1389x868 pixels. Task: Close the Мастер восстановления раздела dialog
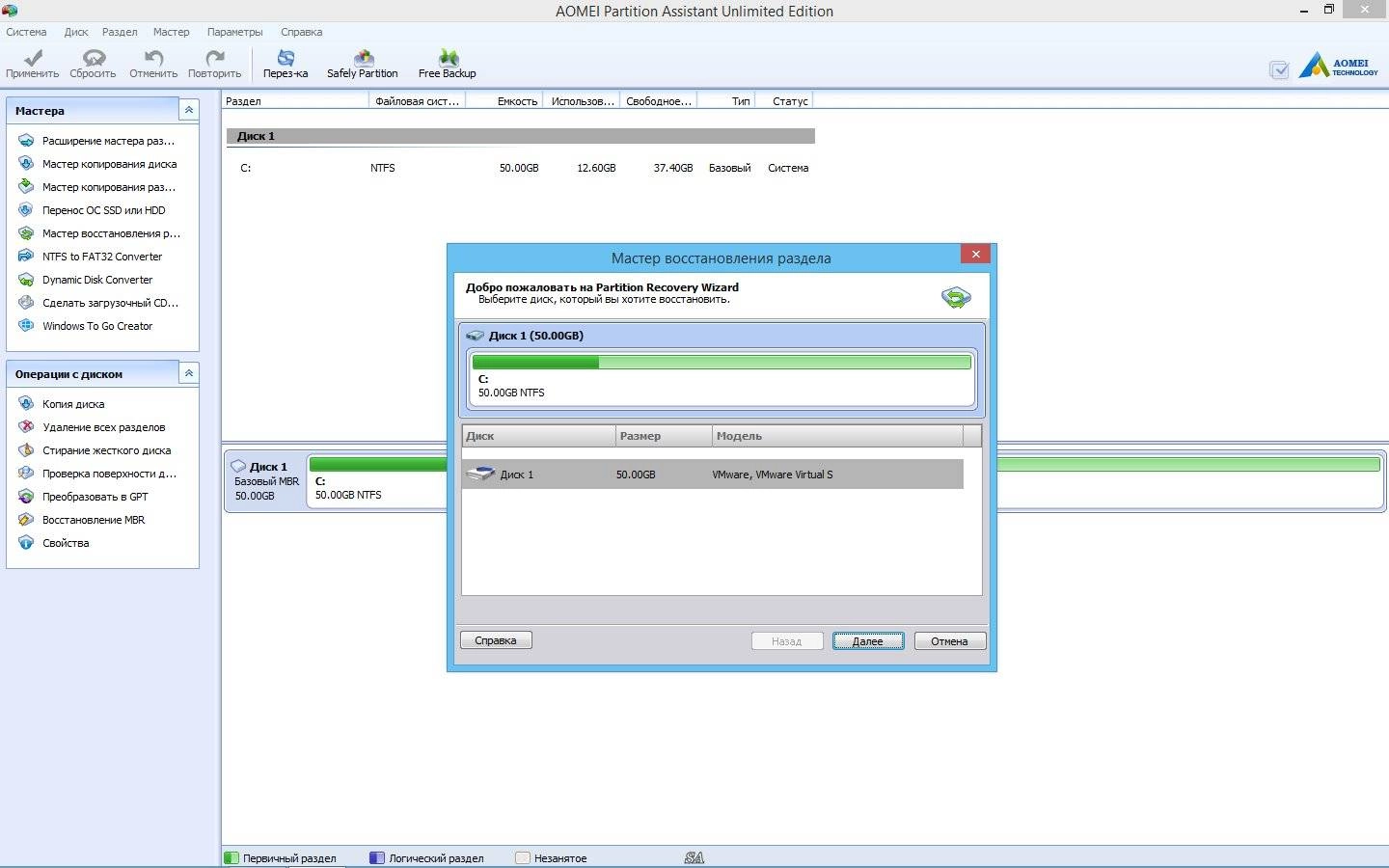pyautogui.click(x=976, y=254)
